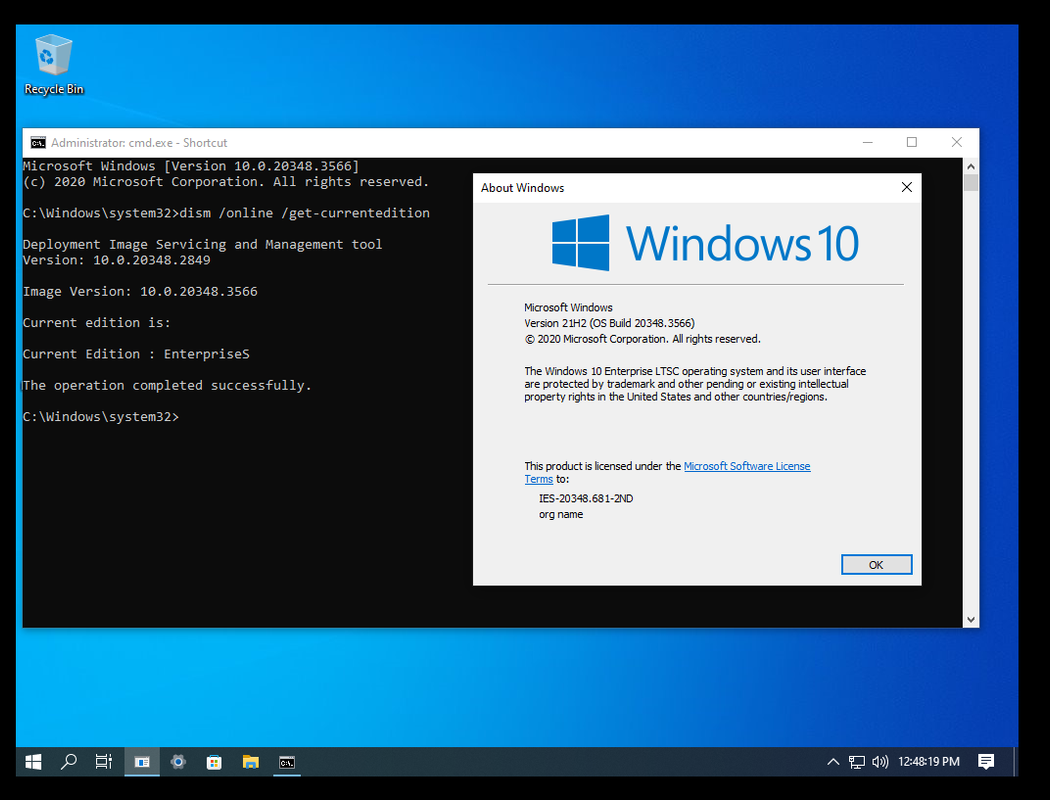Image resolution: width=1050 pixels, height=800 pixels.
Task: Open the taskbar Search magnifier
Action: tap(68, 762)
